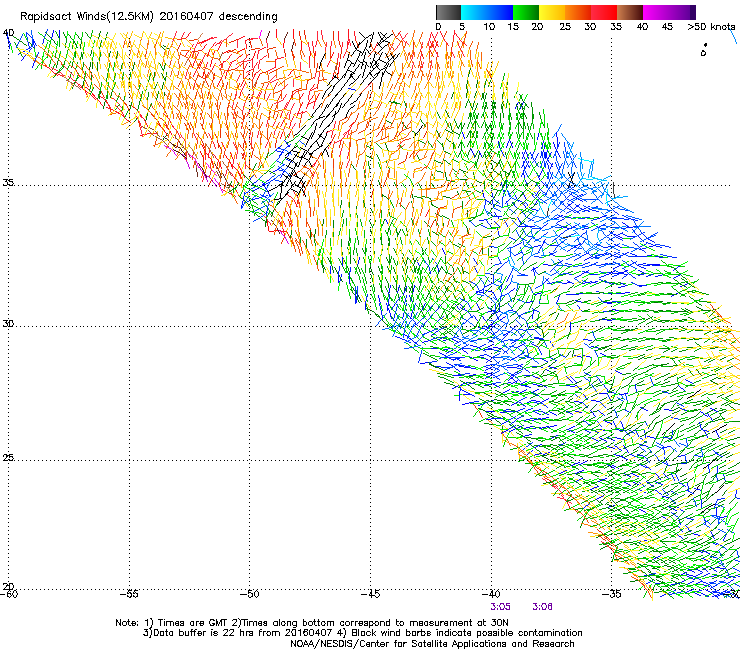
Task: Click the orange 25-30 knots legend swatch
Action: coord(578,12)
